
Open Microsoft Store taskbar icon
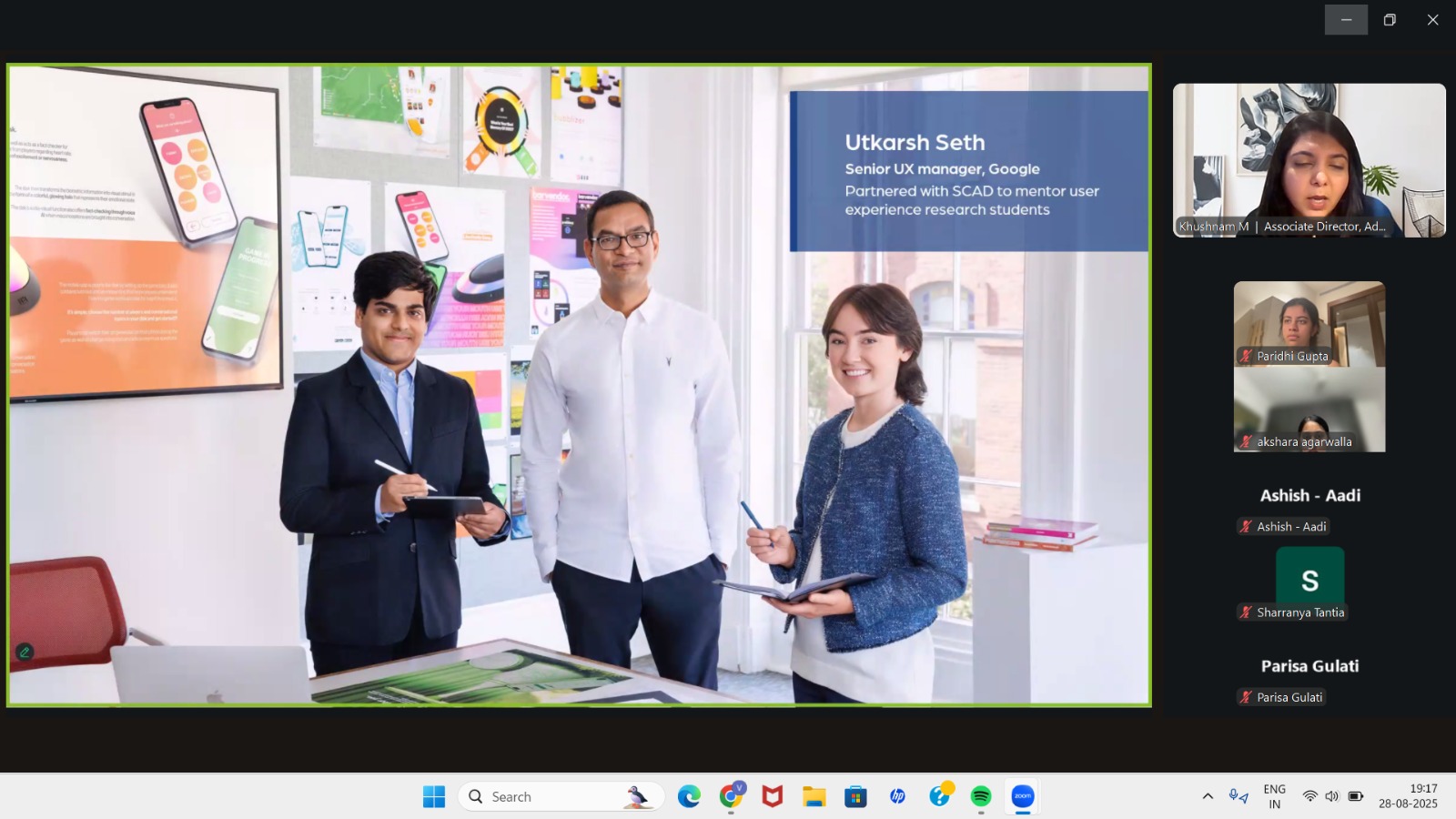click(x=855, y=796)
